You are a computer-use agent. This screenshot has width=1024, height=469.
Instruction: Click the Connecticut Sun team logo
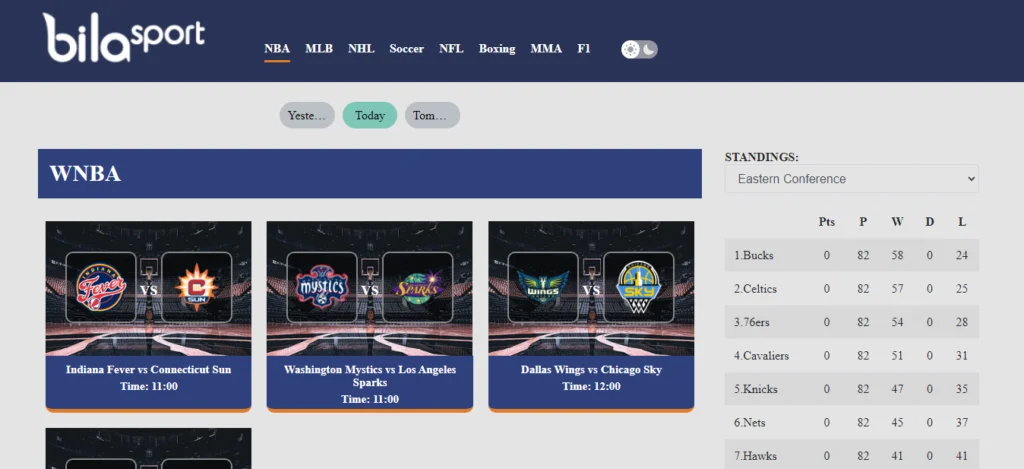click(197, 287)
